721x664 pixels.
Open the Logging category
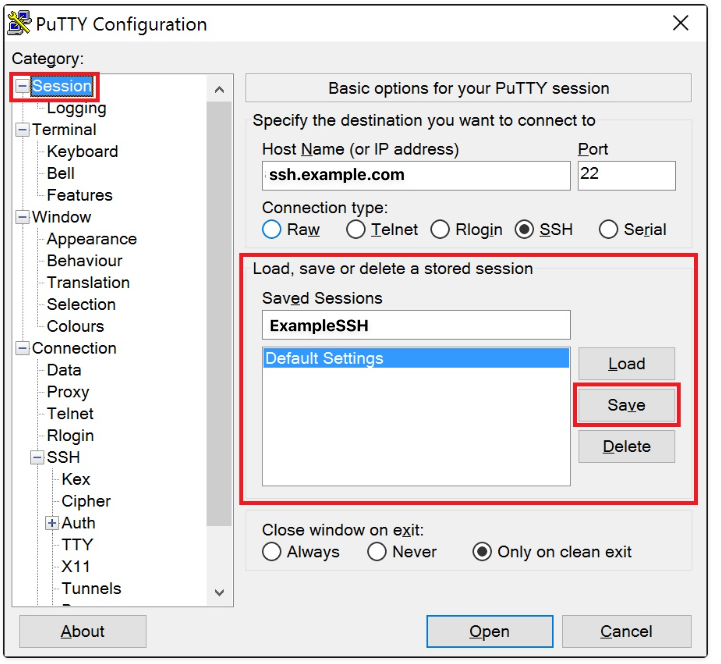click(x=76, y=108)
